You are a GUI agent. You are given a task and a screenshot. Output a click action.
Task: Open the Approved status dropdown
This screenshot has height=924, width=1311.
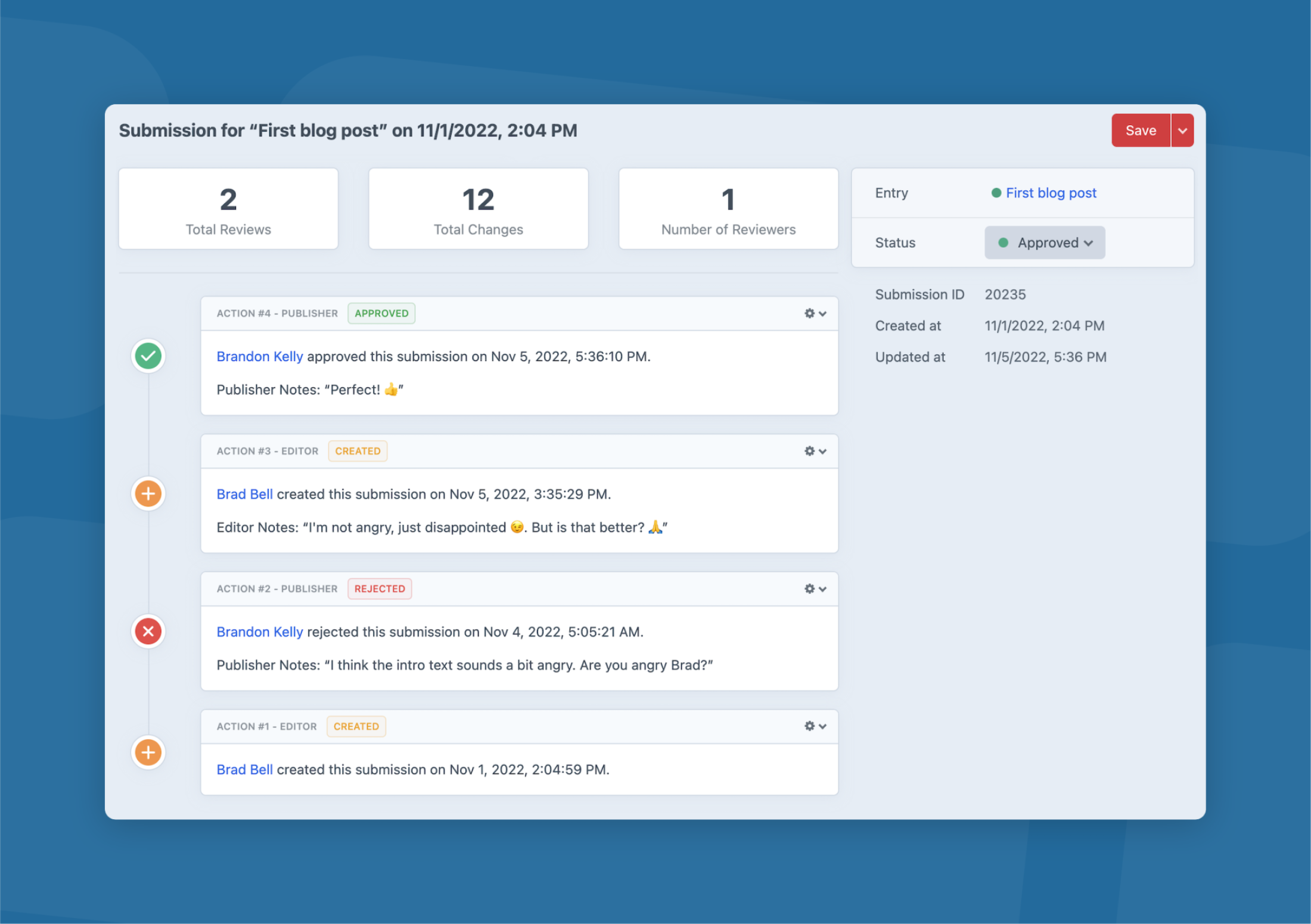point(1045,242)
